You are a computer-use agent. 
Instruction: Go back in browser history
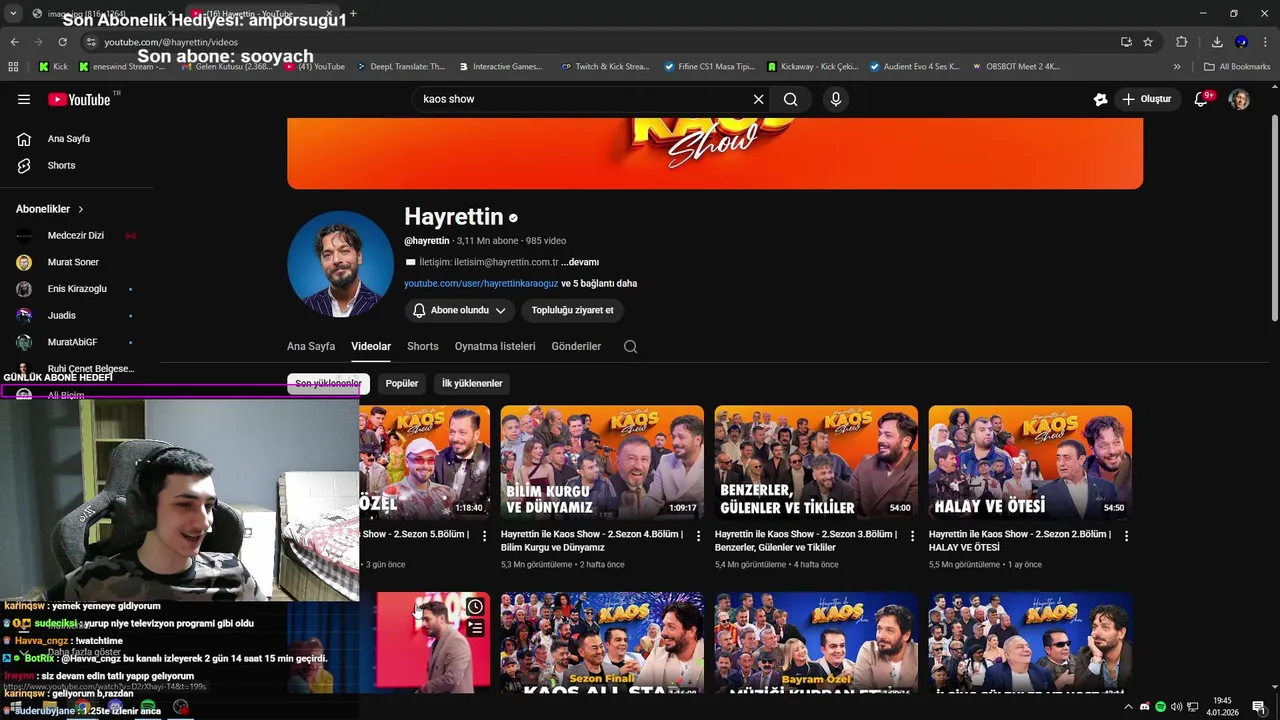14,42
